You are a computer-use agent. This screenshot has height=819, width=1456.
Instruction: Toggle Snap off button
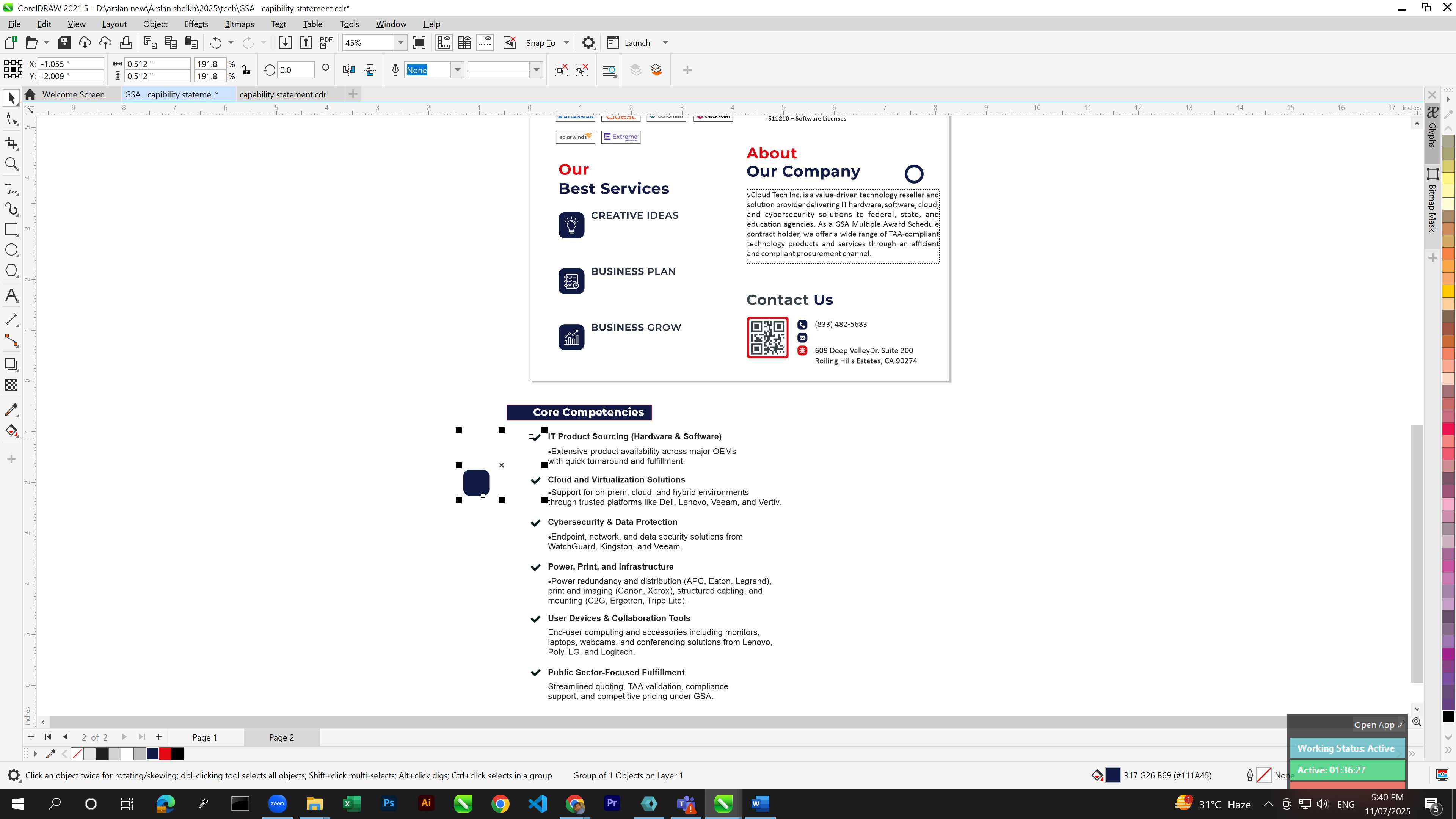[510, 43]
